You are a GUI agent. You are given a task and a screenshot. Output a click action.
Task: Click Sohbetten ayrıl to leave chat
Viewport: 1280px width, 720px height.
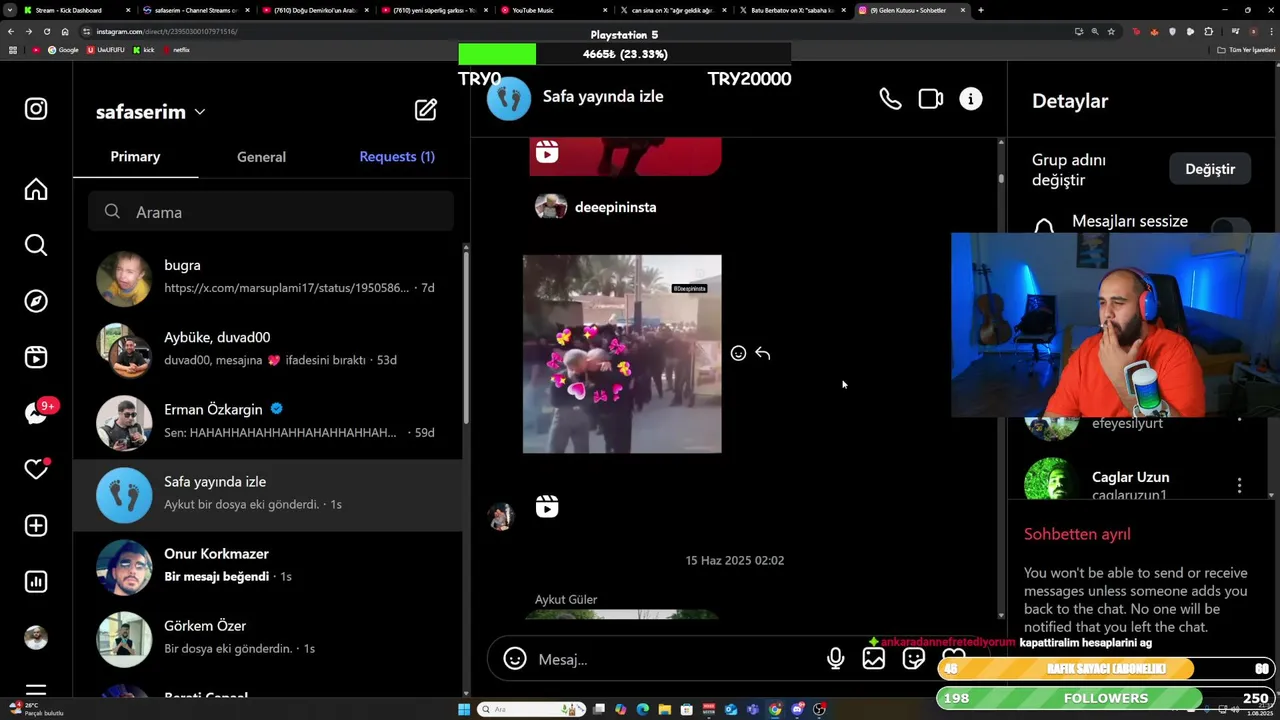coord(1077,534)
